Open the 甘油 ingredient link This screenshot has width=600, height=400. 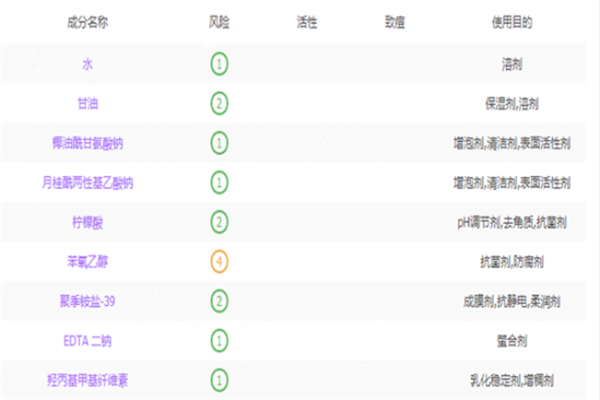88,103
